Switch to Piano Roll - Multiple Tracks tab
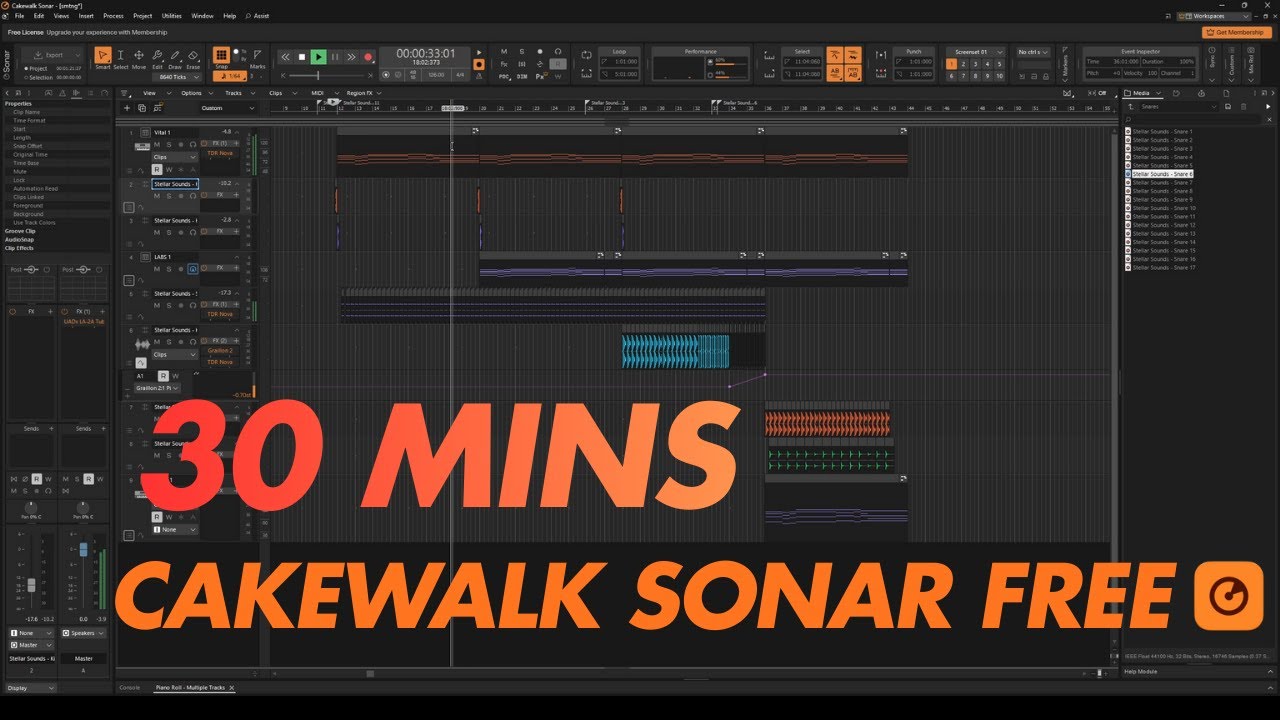Image resolution: width=1280 pixels, height=720 pixels. pyautogui.click(x=192, y=688)
